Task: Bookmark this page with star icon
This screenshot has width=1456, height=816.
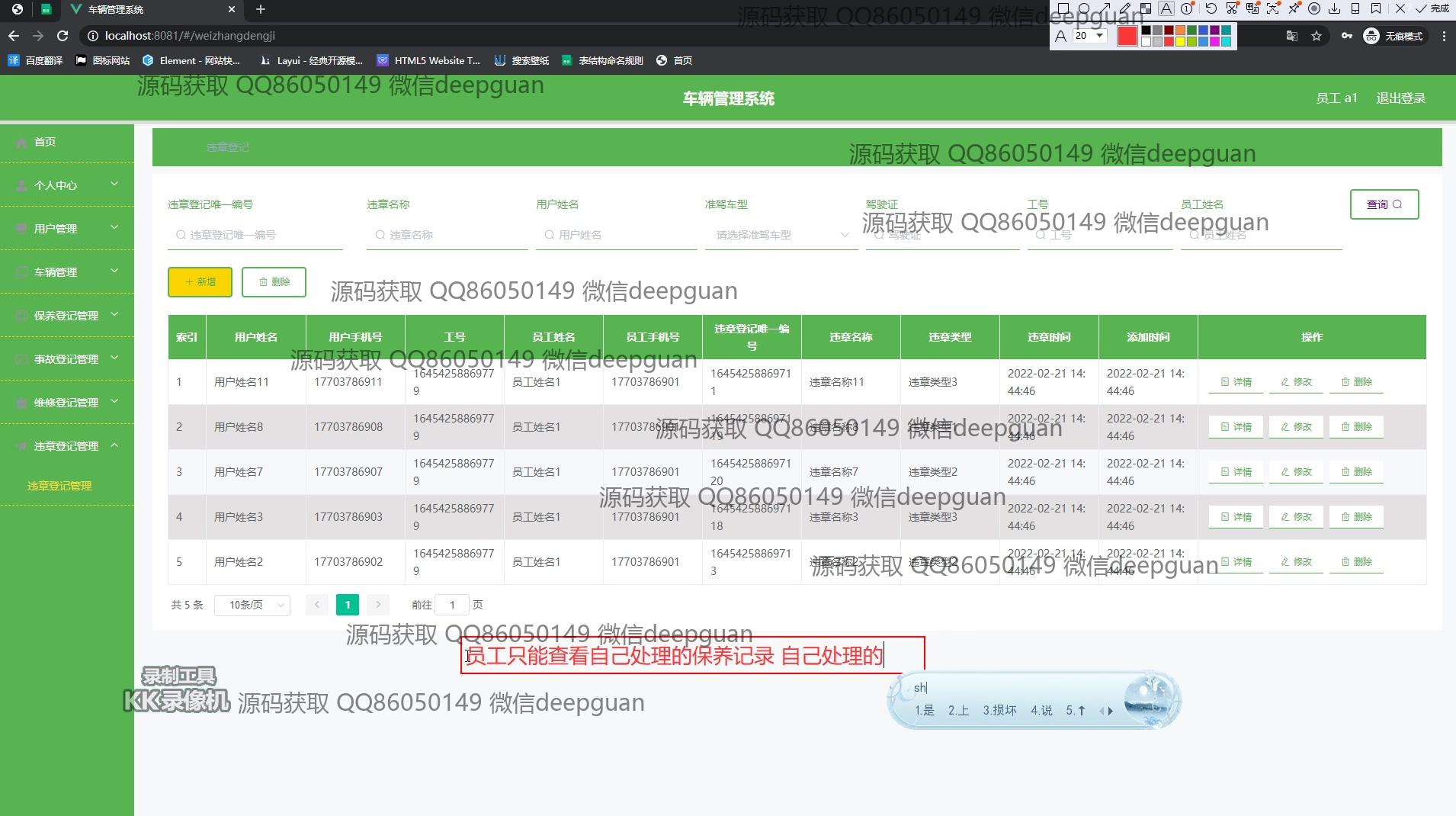Action: point(1316,36)
